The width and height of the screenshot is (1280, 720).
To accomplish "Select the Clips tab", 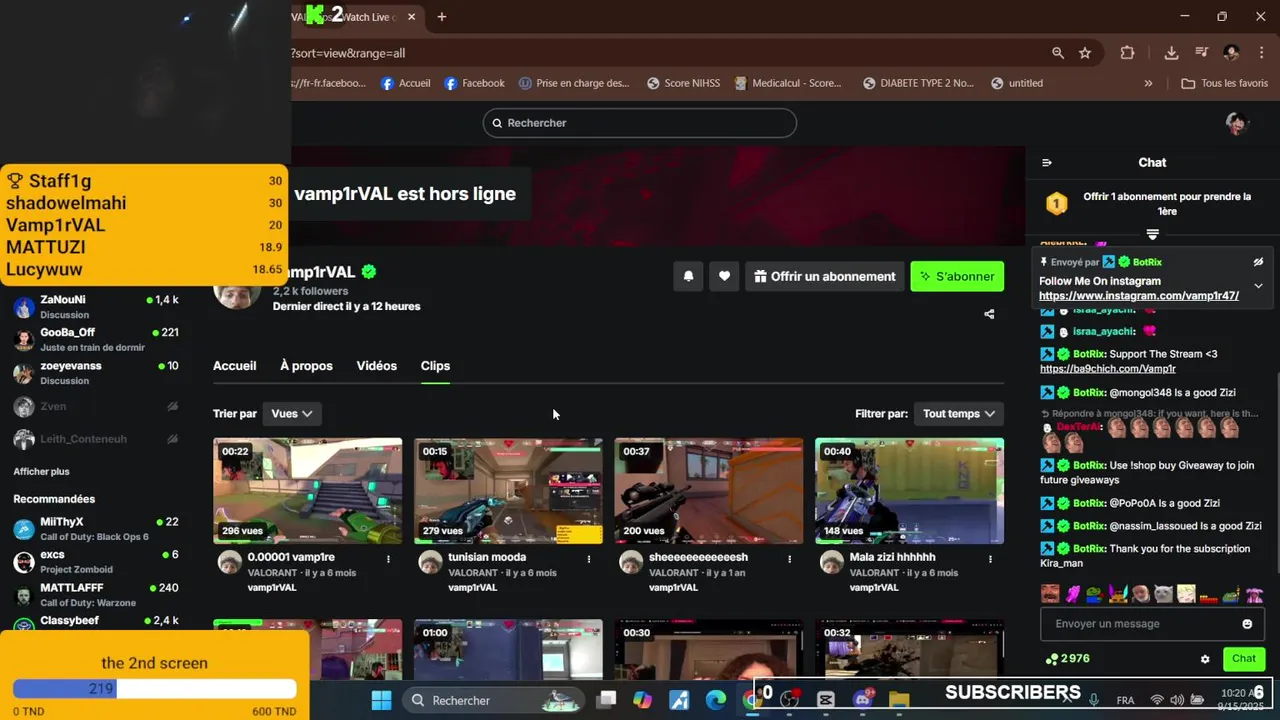I will click(x=435, y=366).
